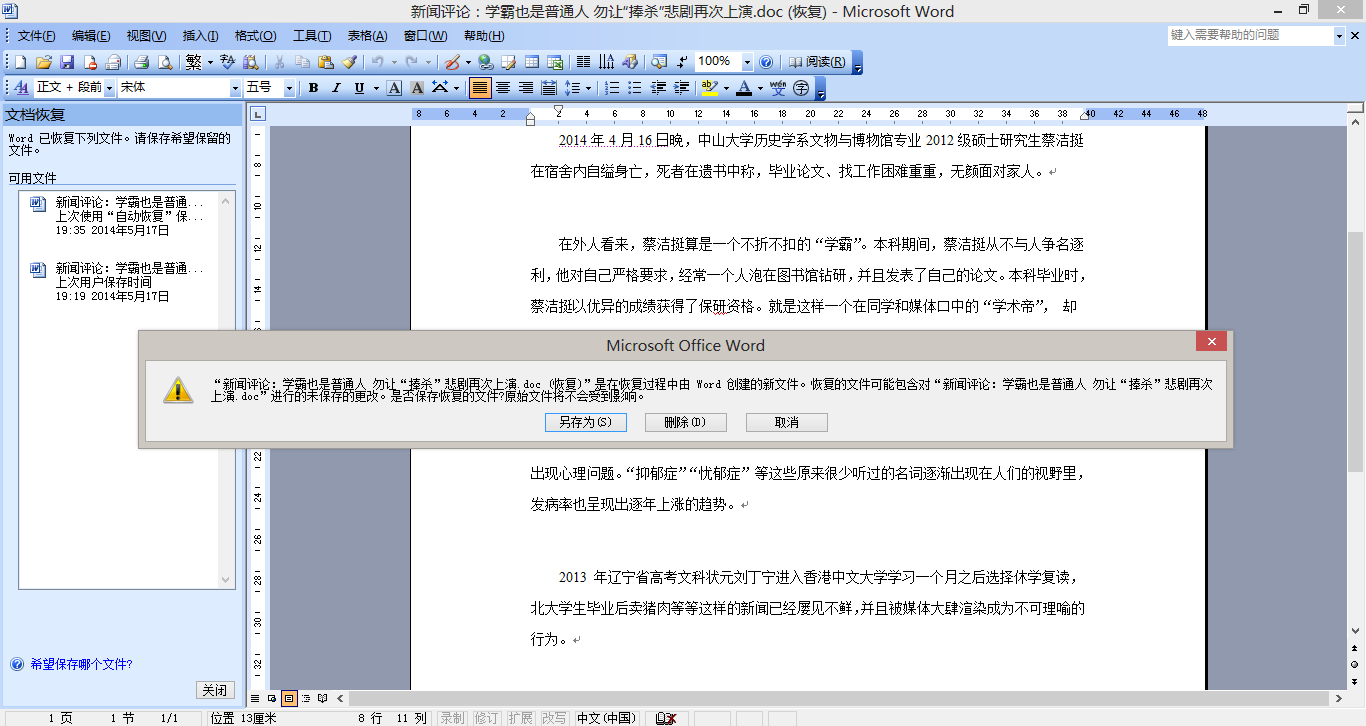Screen dimensions: 1366x726
Task: Print using the printer icon
Action: point(141,62)
